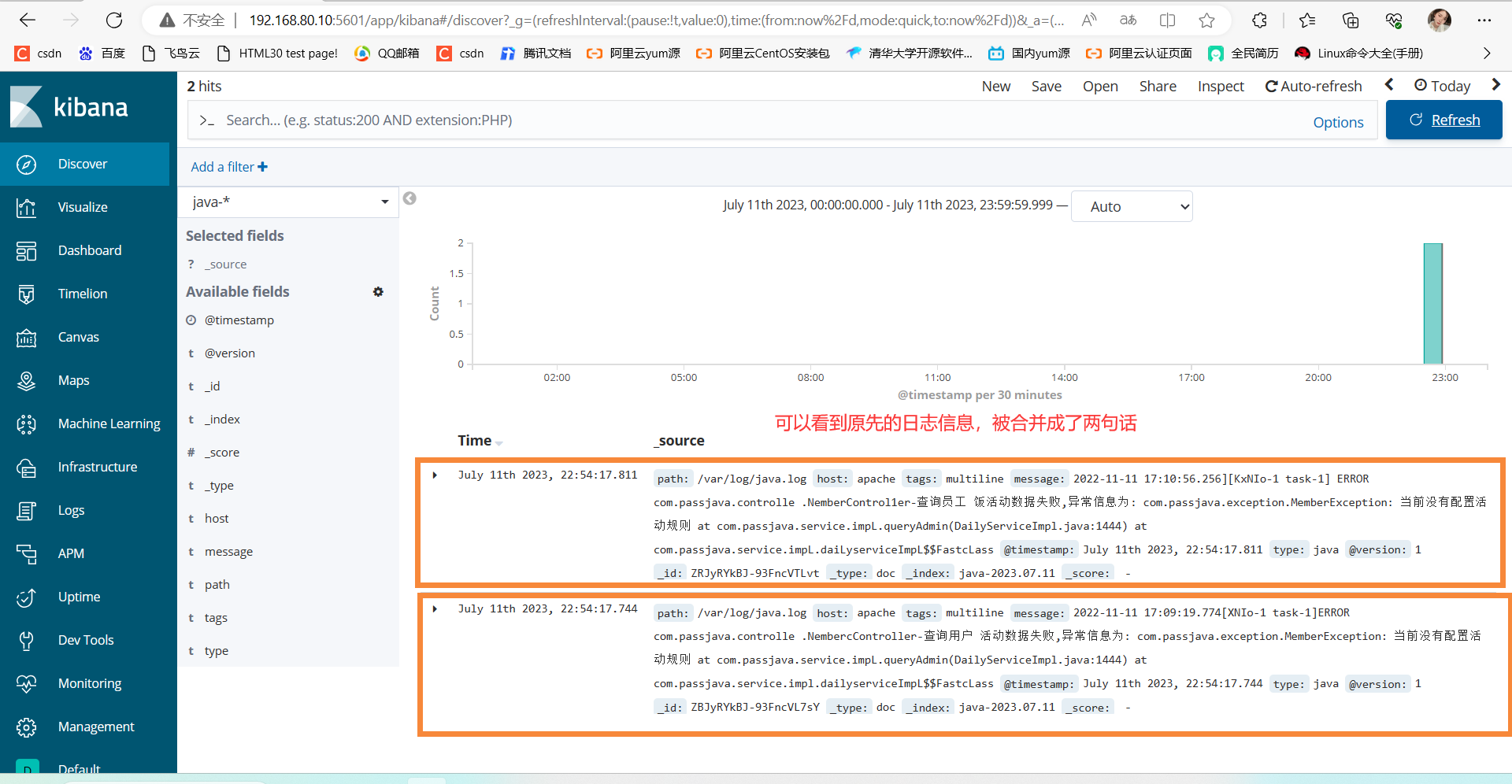Go back in browser history

28,20
